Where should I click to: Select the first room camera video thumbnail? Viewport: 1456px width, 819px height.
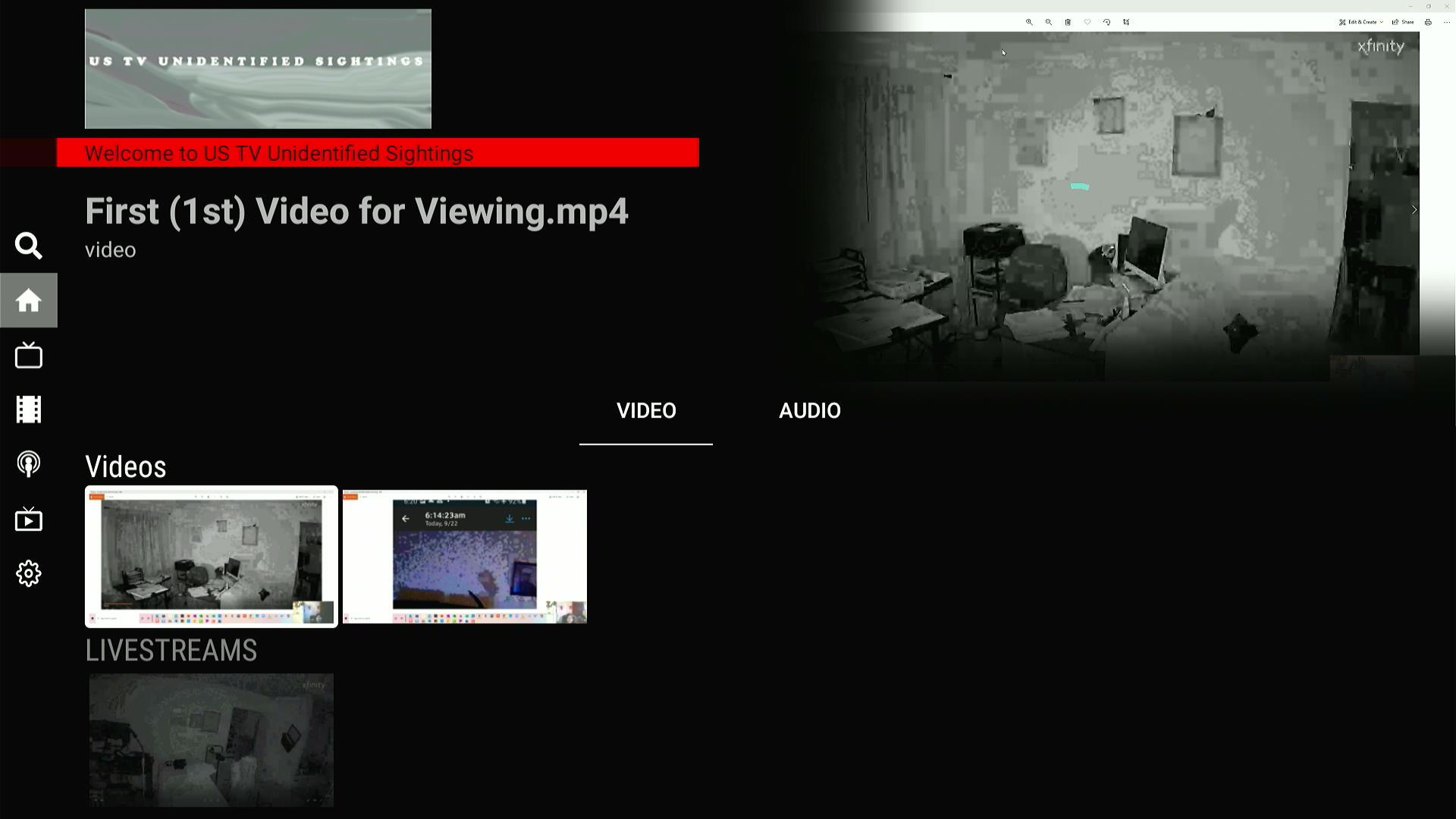click(212, 557)
